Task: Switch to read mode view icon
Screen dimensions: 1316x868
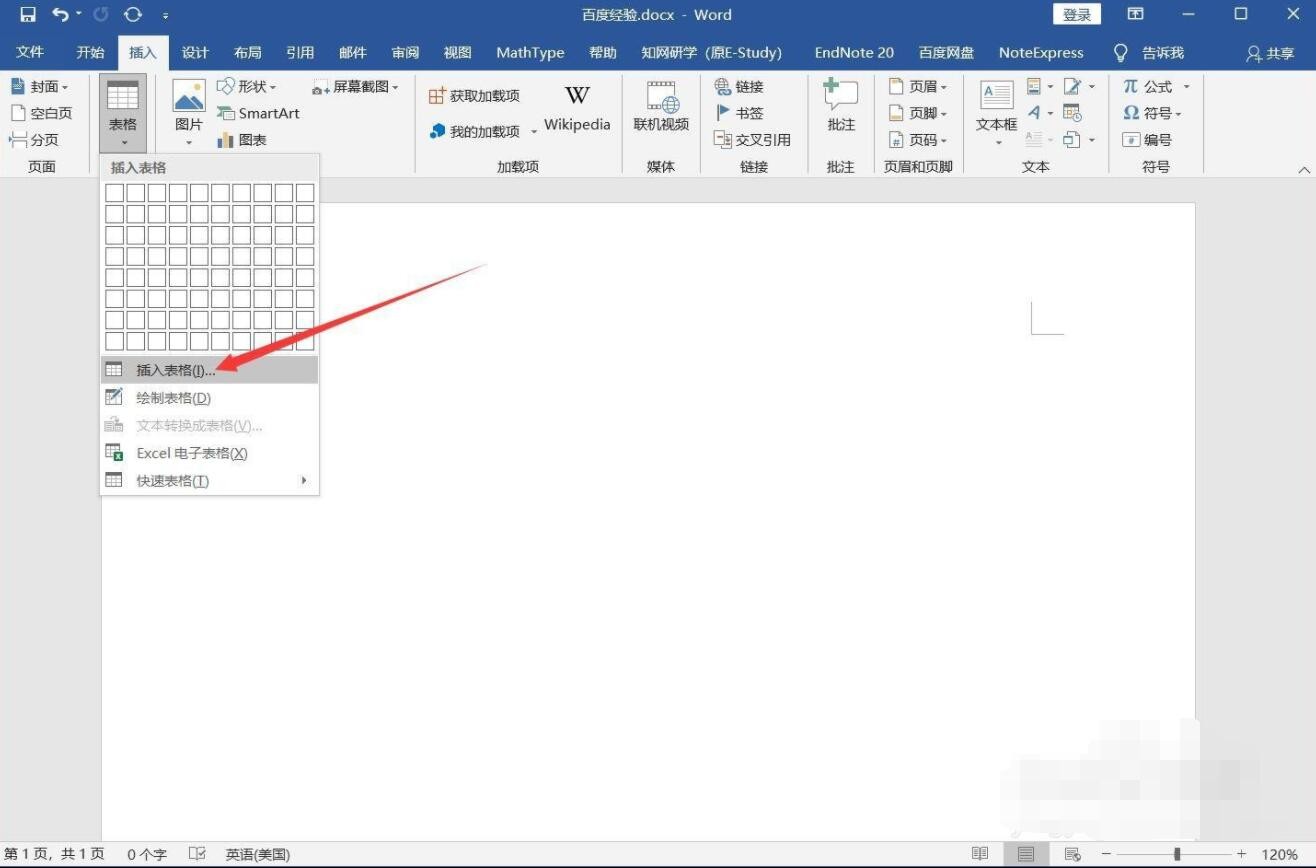Action: 980,854
